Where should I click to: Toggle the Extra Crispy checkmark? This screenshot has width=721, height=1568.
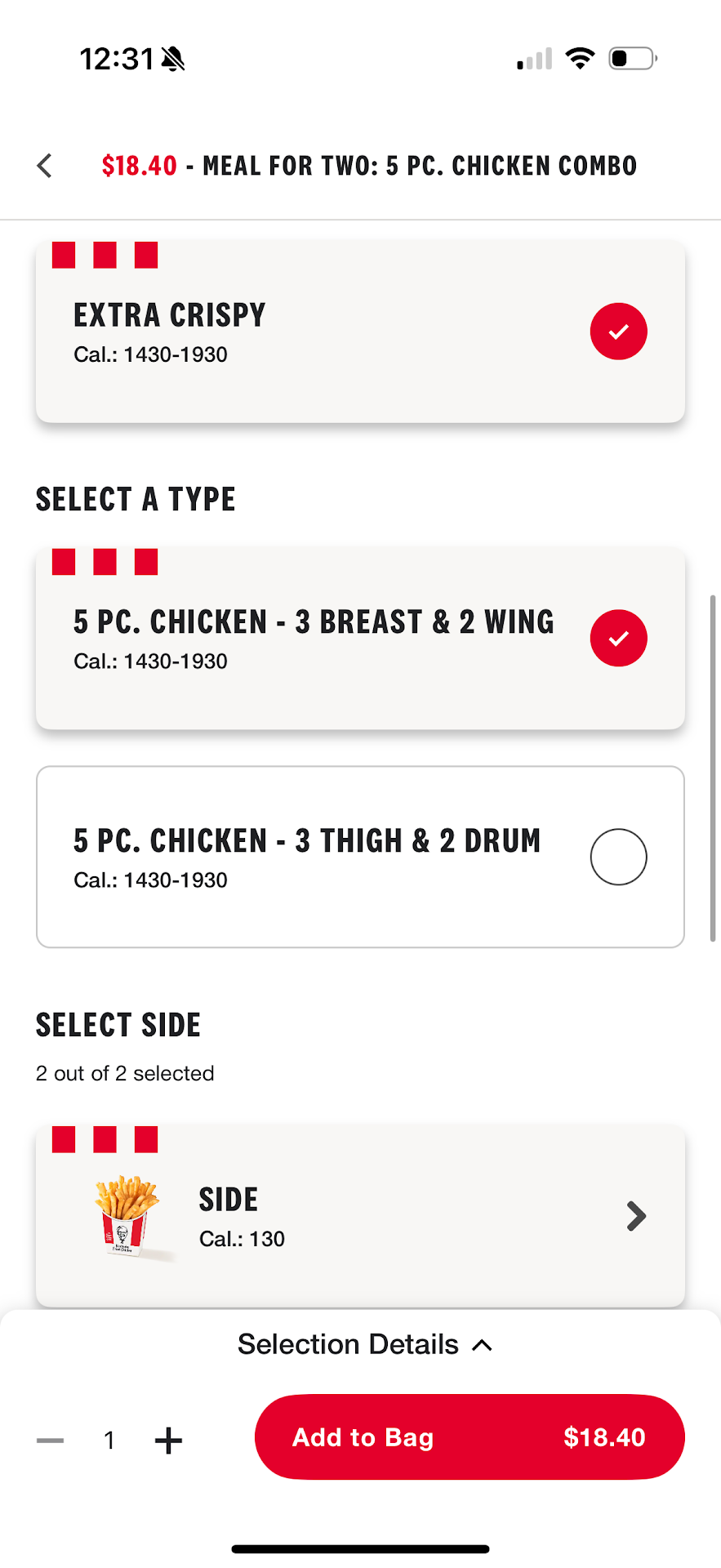618,332
